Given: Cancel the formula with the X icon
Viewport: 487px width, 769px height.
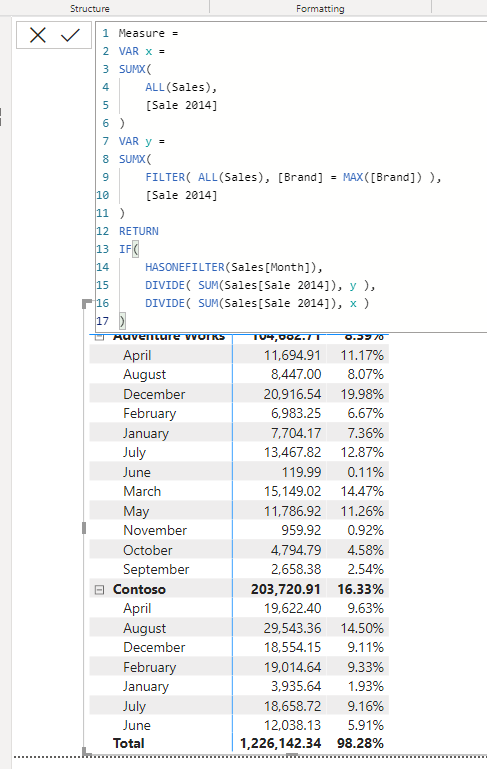Looking at the screenshot, I should (38, 35).
